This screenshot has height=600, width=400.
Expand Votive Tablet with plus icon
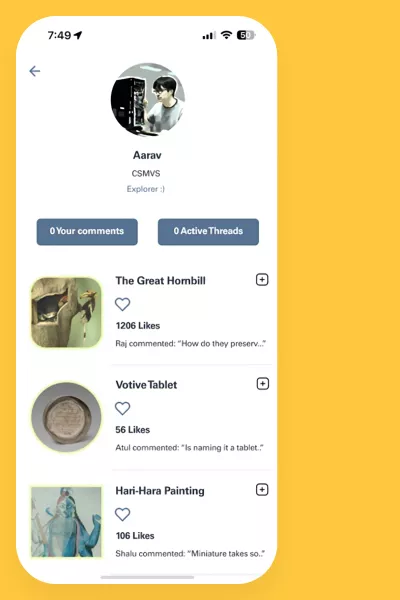(x=263, y=383)
